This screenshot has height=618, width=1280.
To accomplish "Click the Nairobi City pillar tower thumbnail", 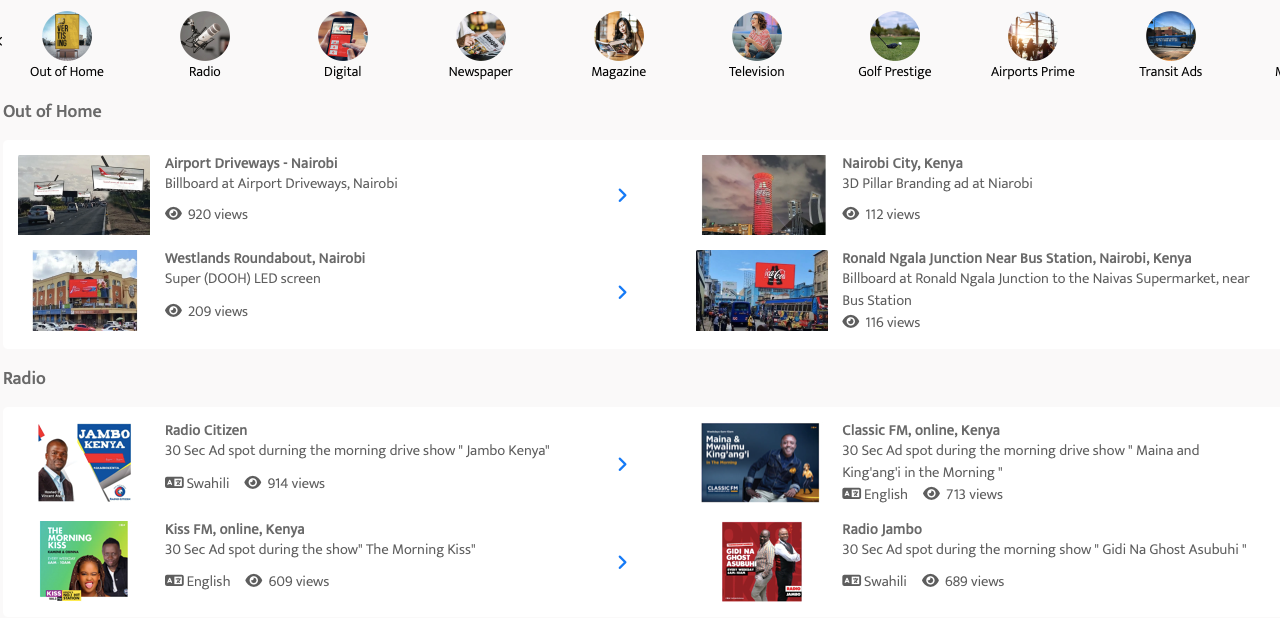I will tap(764, 195).
